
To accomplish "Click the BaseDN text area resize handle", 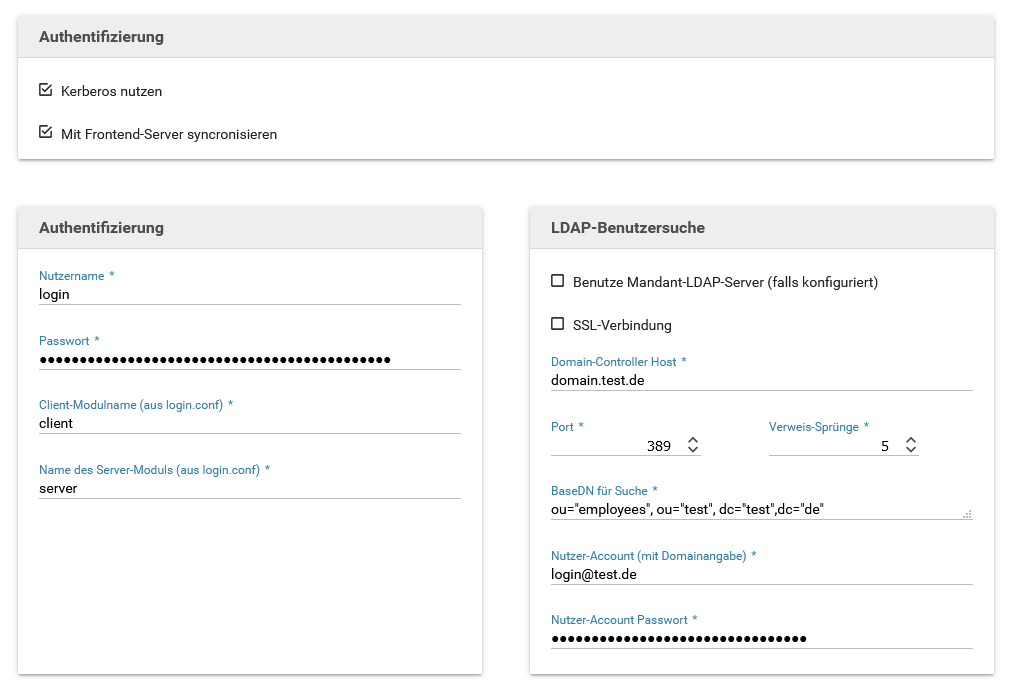I will 967,514.
